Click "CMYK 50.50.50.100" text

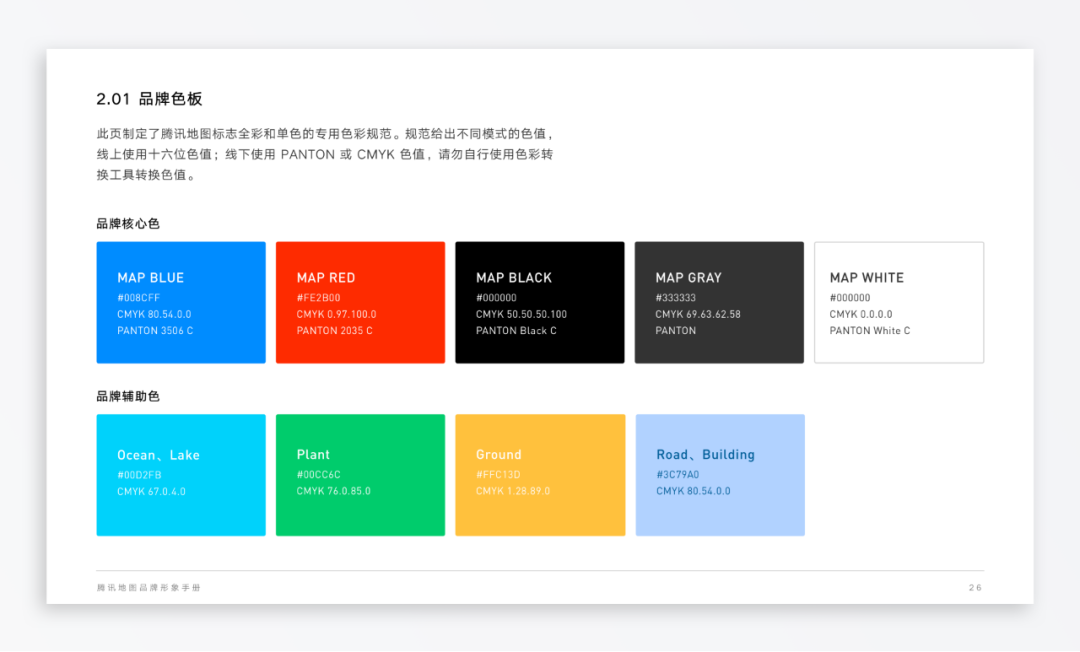pyautogui.click(x=521, y=315)
